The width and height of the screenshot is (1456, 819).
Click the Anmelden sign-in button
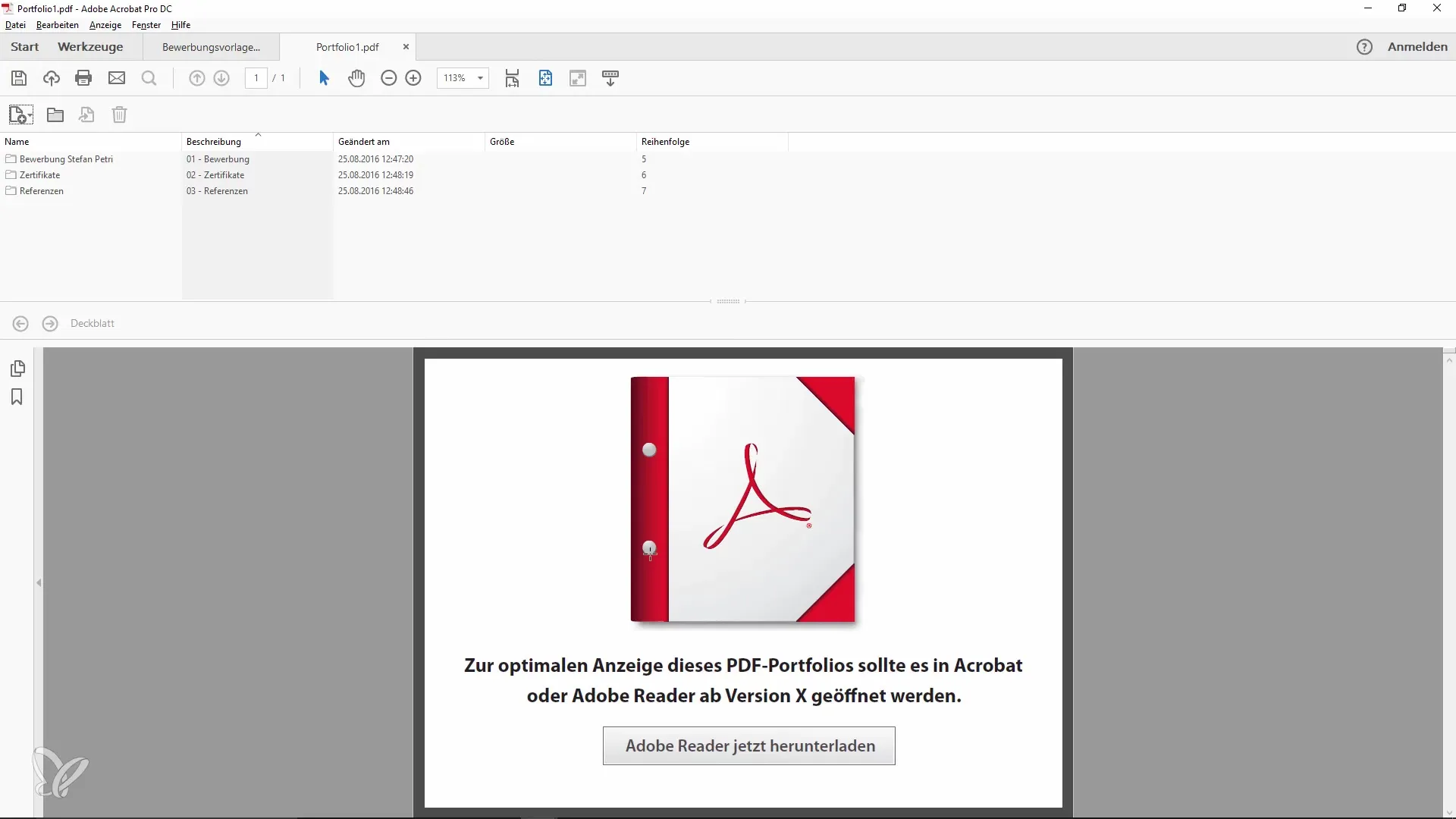point(1417,47)
